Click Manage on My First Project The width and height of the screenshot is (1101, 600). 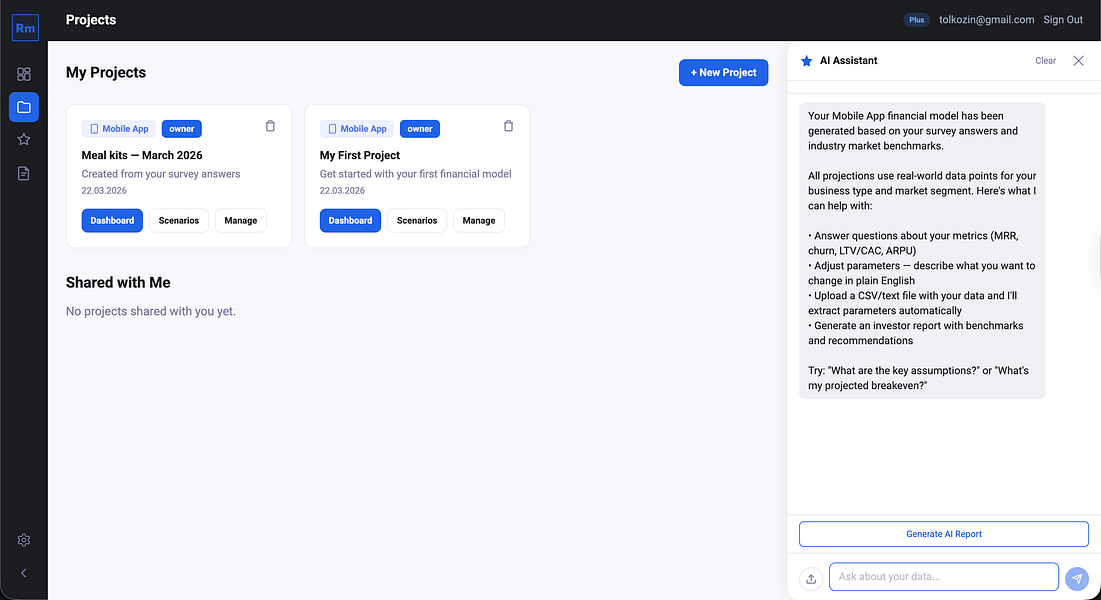479,221
